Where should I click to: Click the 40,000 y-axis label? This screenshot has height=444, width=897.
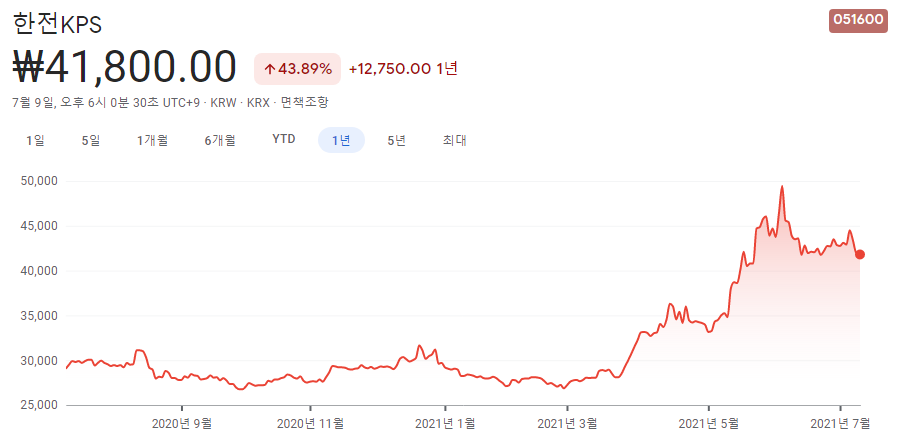point(39,271)
